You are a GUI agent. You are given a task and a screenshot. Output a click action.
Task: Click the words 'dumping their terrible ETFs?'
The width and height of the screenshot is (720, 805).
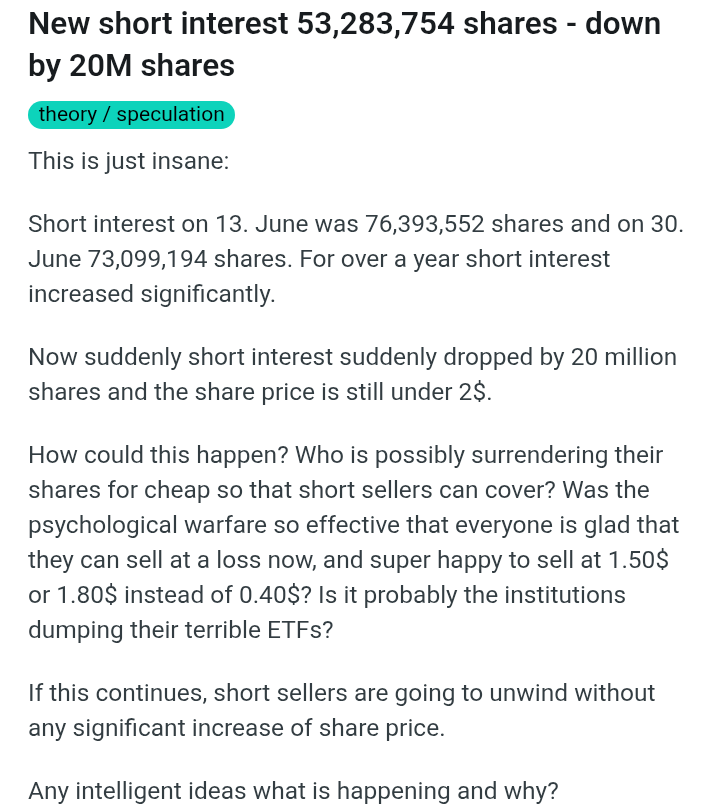[x=181, y=630]
